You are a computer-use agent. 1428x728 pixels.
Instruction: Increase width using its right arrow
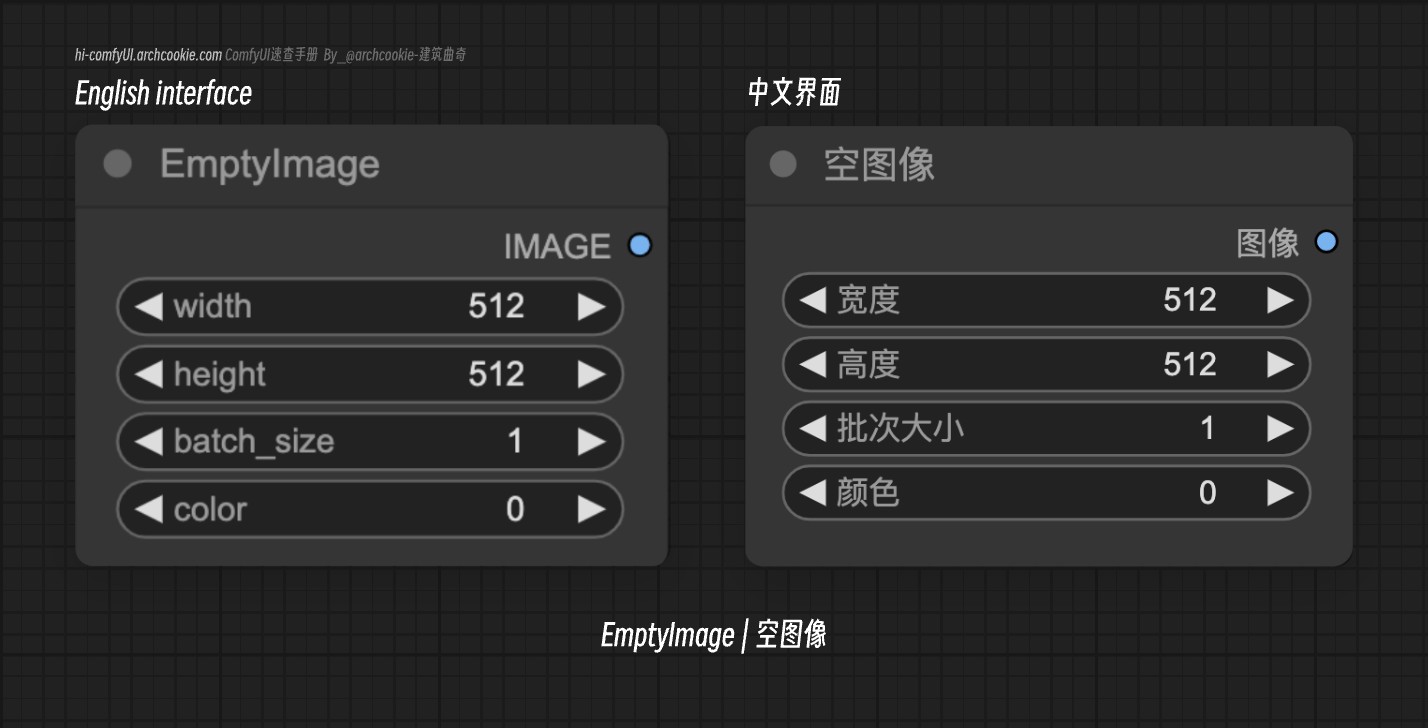coord(591,306)
